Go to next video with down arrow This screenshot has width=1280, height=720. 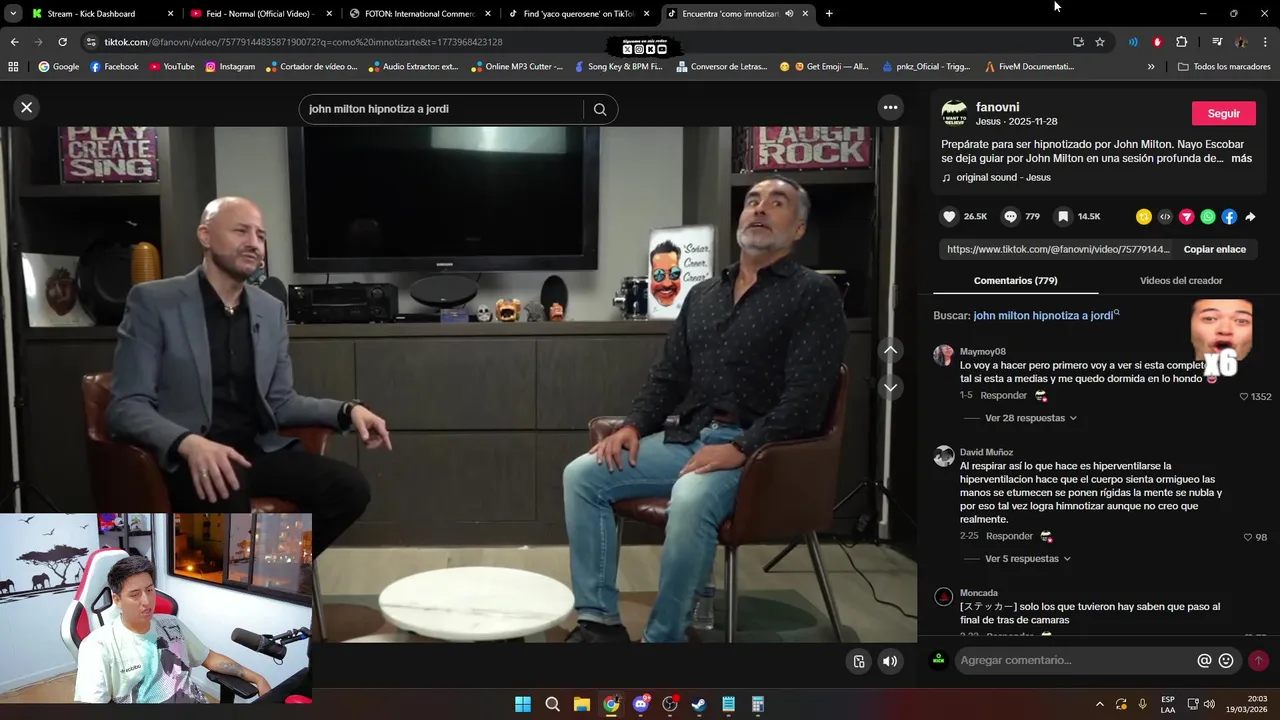(x=890, y=387)
